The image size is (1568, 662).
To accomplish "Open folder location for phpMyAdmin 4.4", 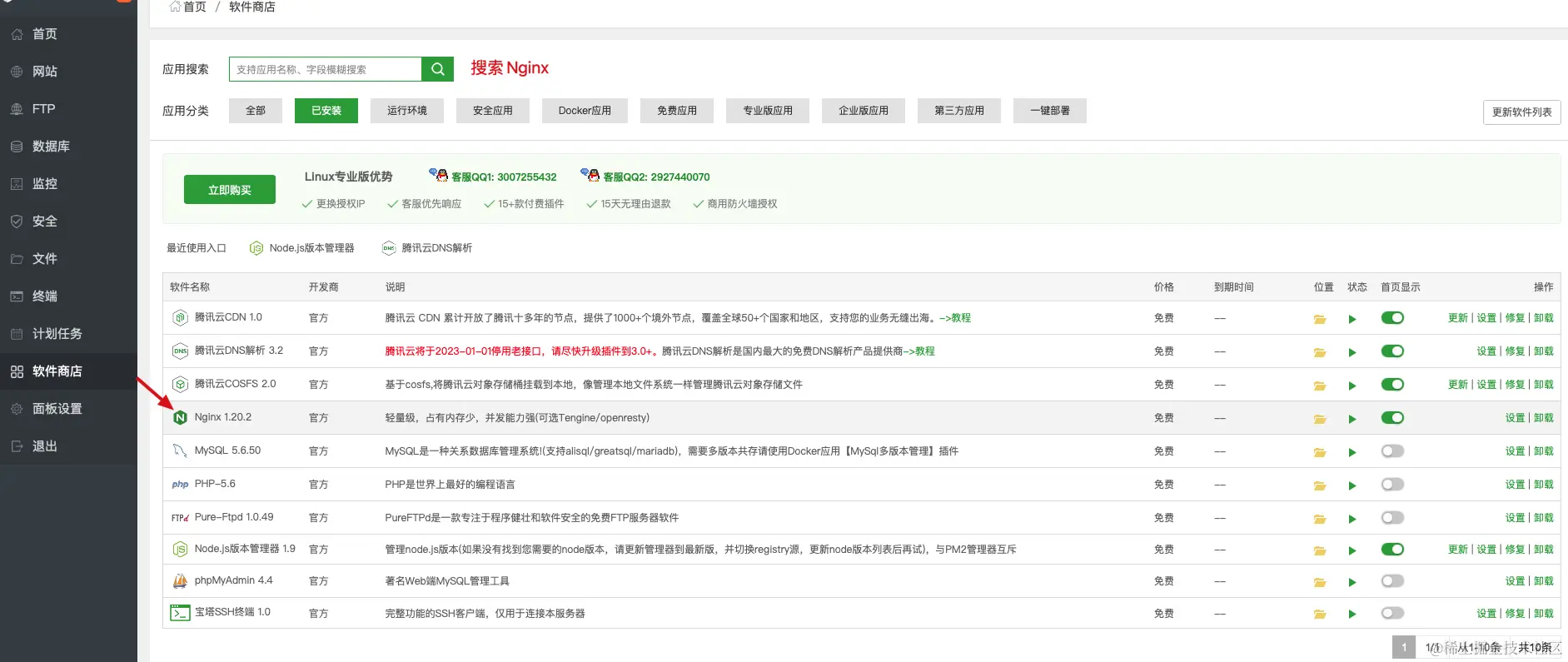I will point(1320,582).
